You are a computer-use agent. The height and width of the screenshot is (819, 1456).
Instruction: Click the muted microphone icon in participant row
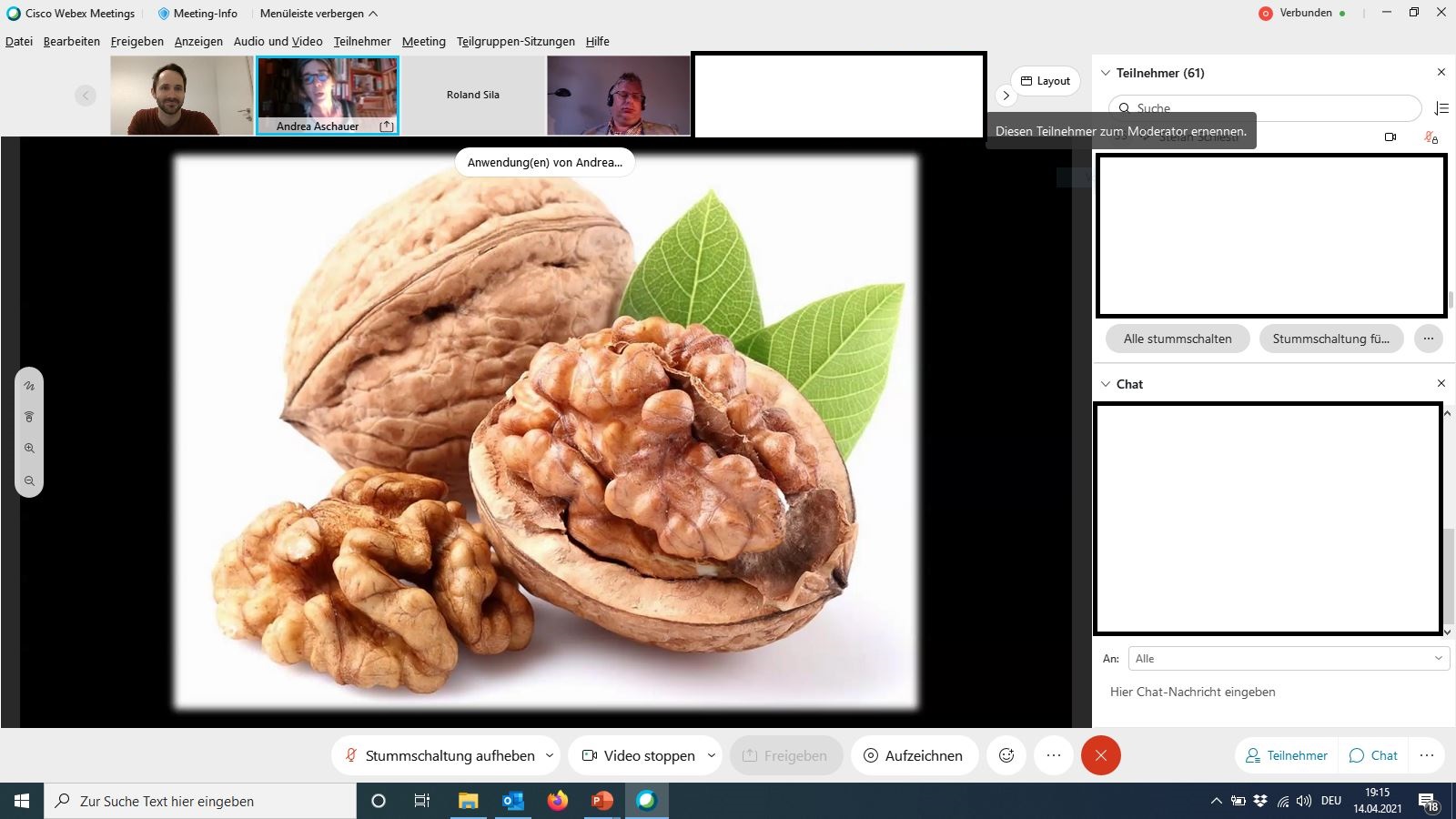1431,137
